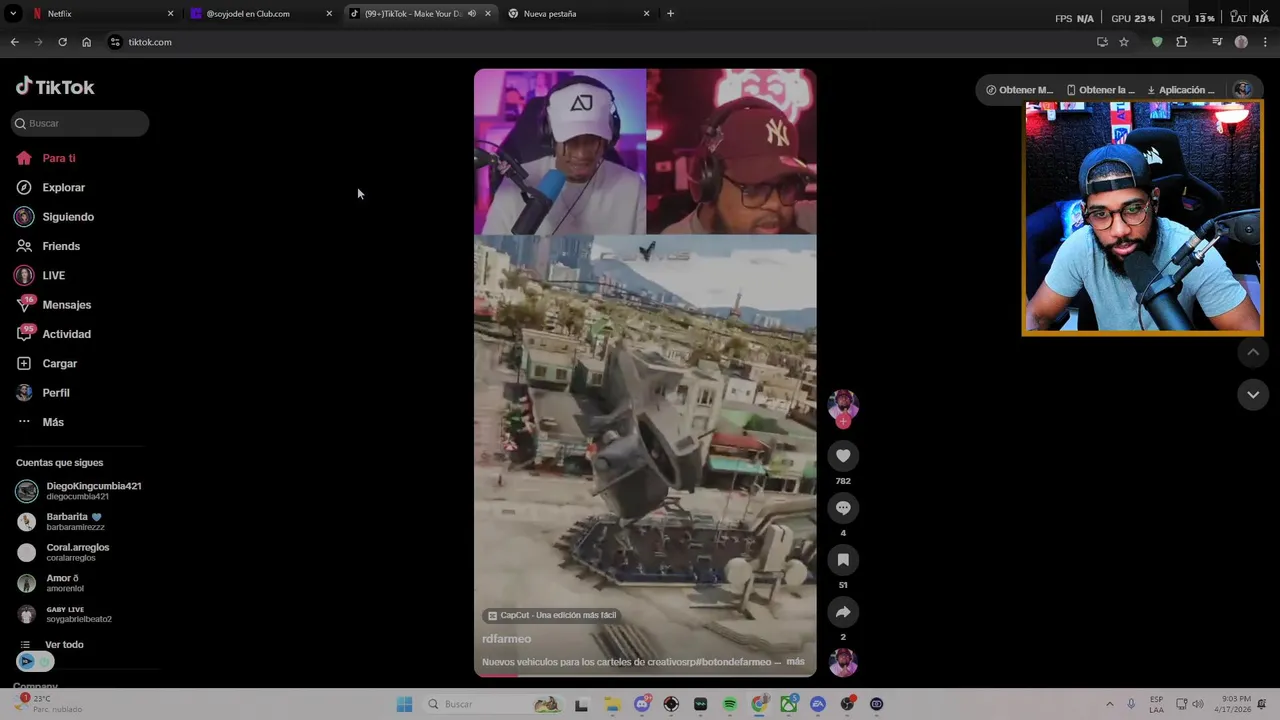Open Windows Start menu
Screen dimensions: 1280x720
point(404,704)
